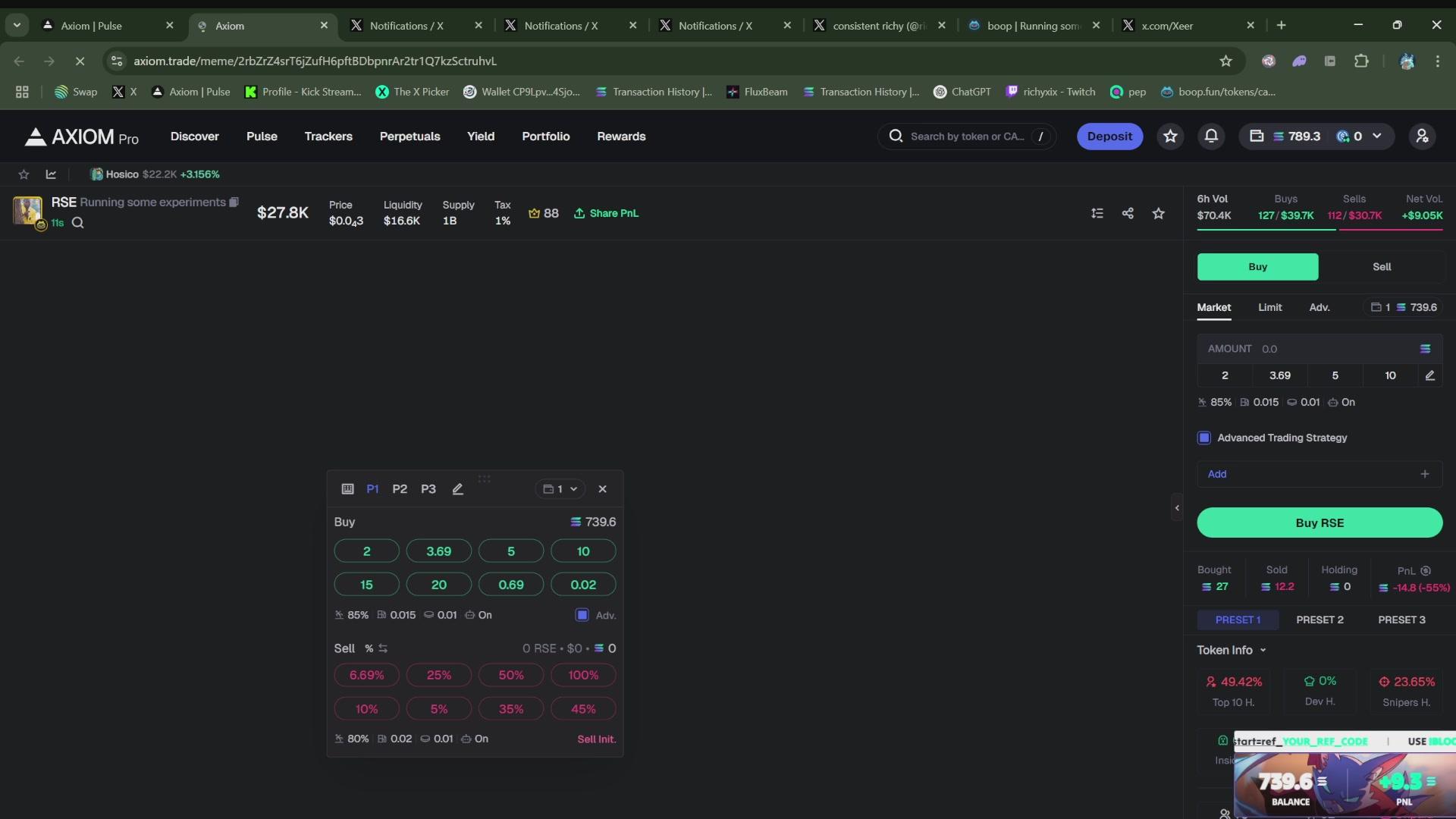Collapse the right sidebar with arrow handle
The image size is (1456, 819).
click(x=1177, y=508)
